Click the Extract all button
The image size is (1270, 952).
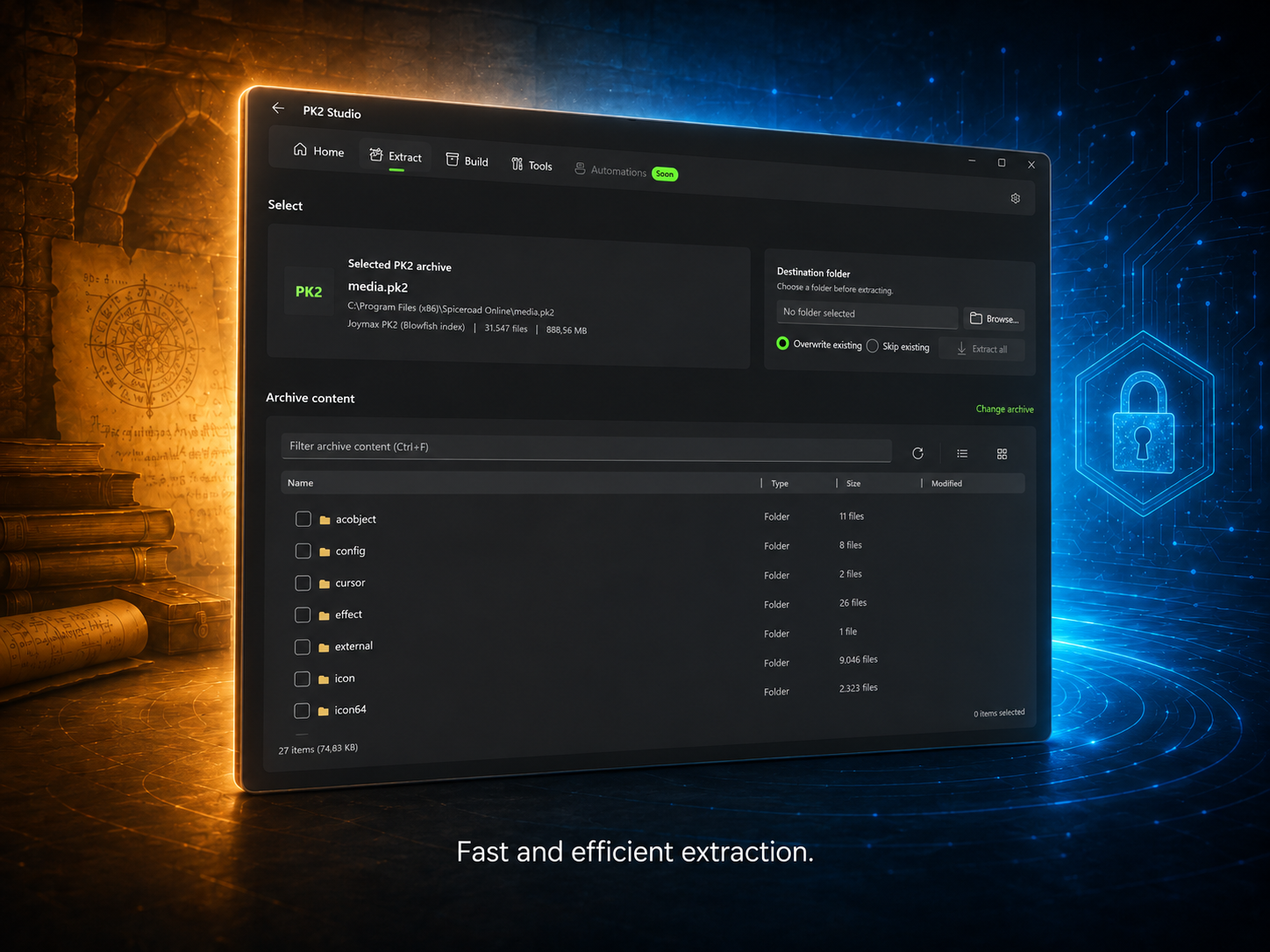[981, 349]
